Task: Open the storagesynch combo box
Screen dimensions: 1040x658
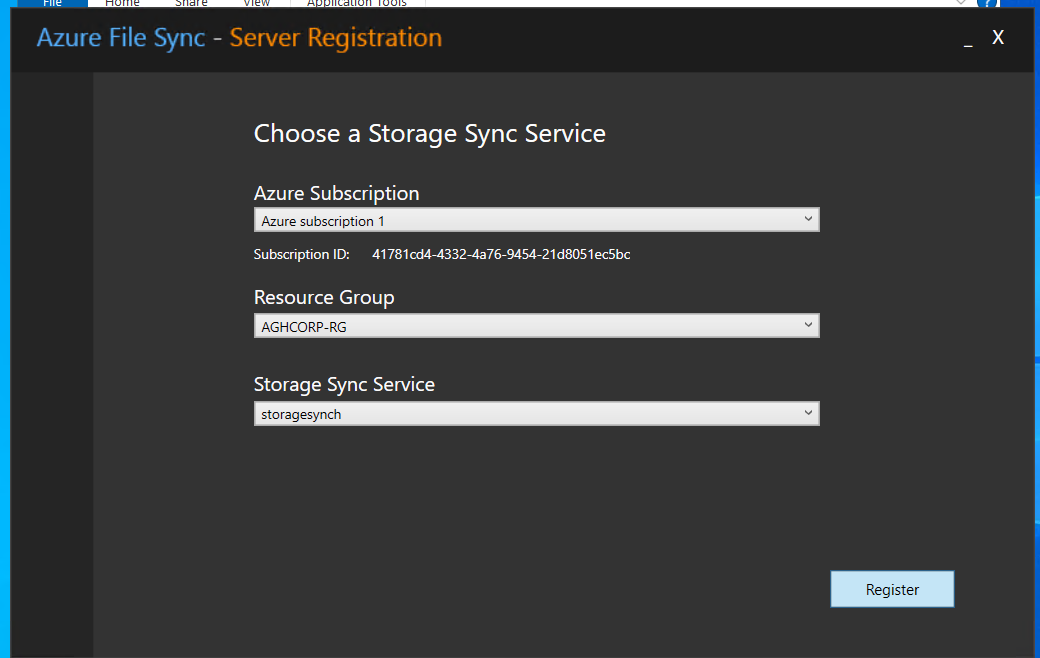Action: coord(537,414)
